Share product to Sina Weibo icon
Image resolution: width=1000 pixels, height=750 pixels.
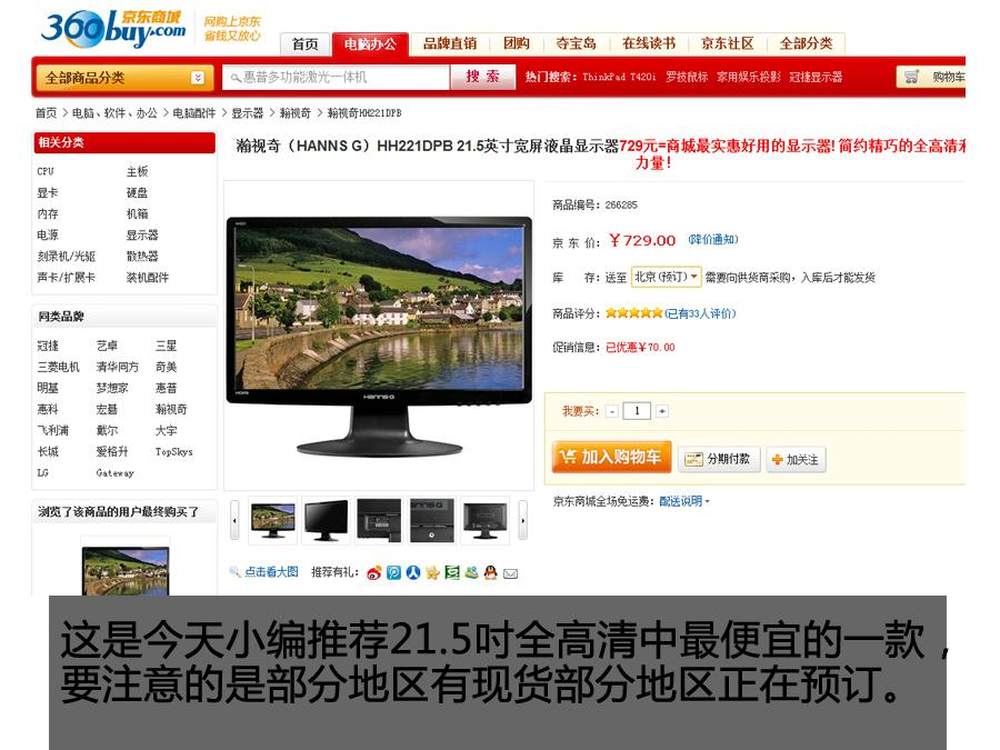click(x=374, y=573)
